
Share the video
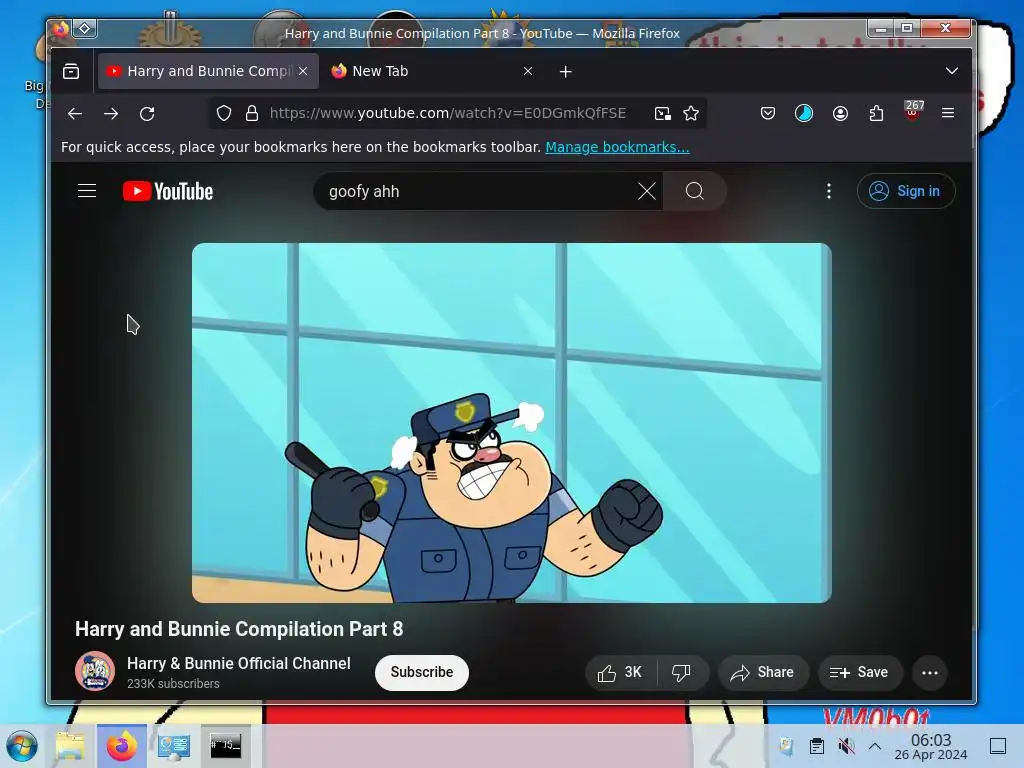click(763, 673)
